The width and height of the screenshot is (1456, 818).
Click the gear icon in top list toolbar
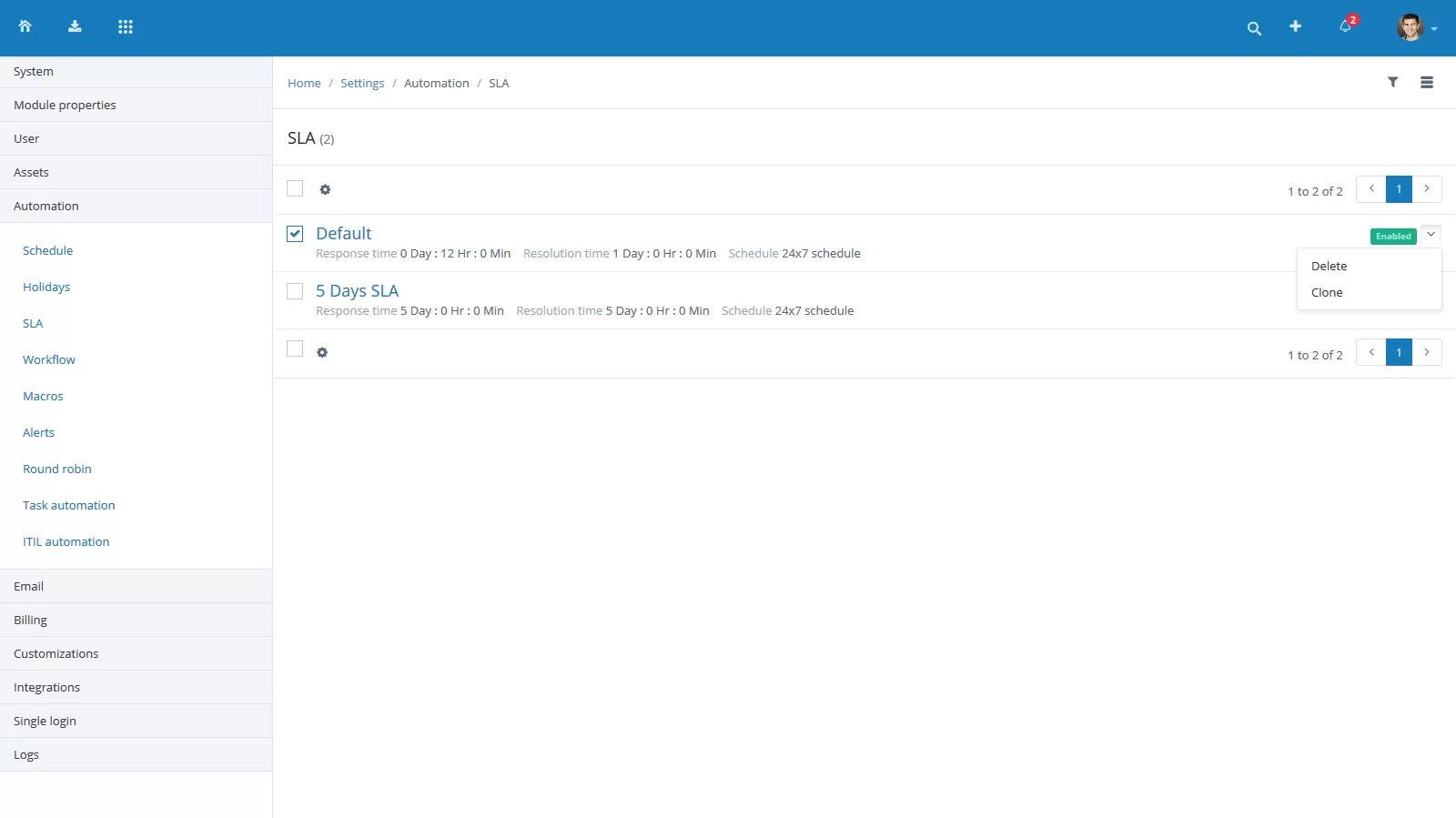tap(325, 189)
